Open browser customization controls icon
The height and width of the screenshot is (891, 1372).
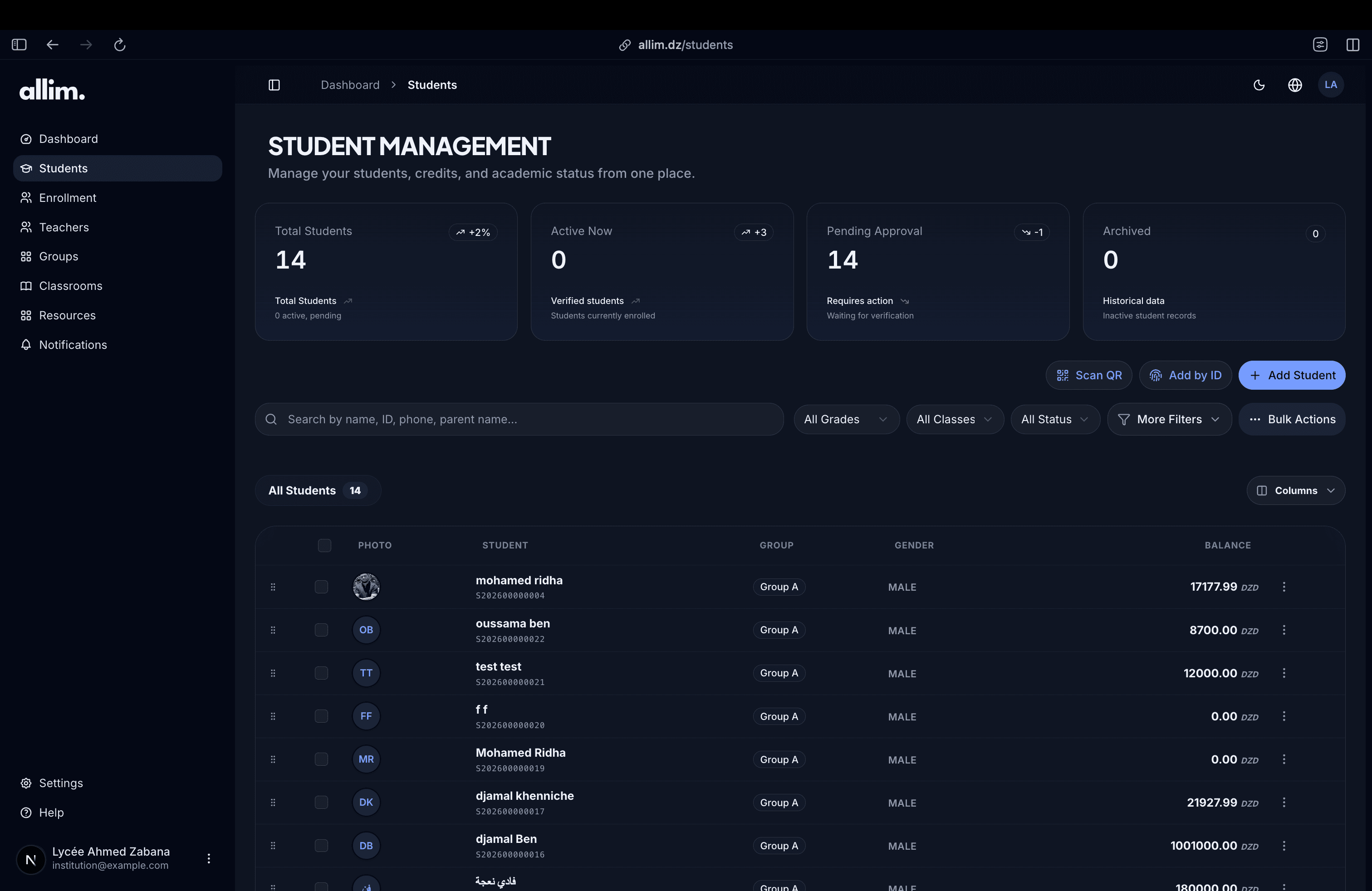[1319, 44]
